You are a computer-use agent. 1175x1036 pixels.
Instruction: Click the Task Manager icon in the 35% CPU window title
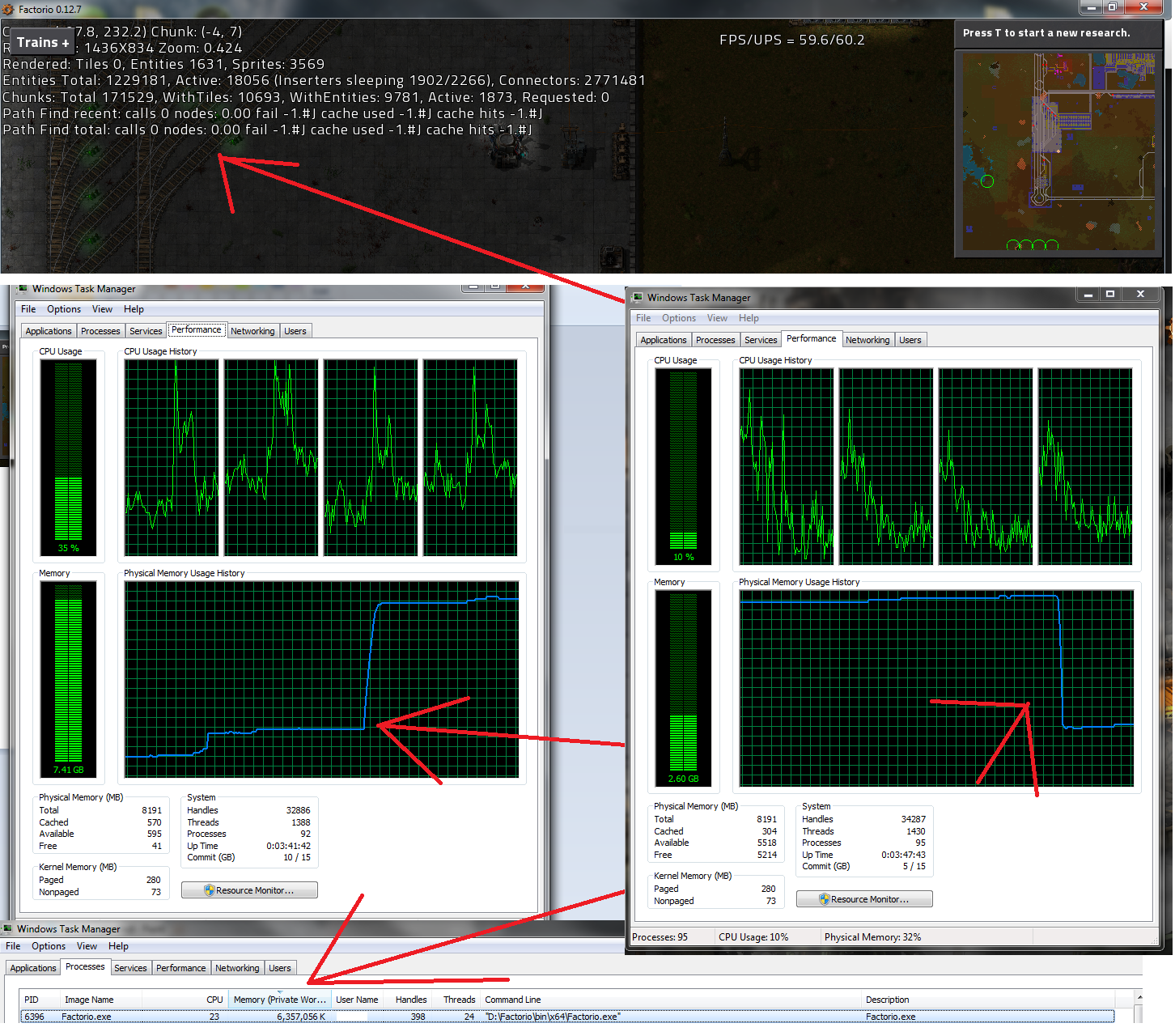[23, 289]
